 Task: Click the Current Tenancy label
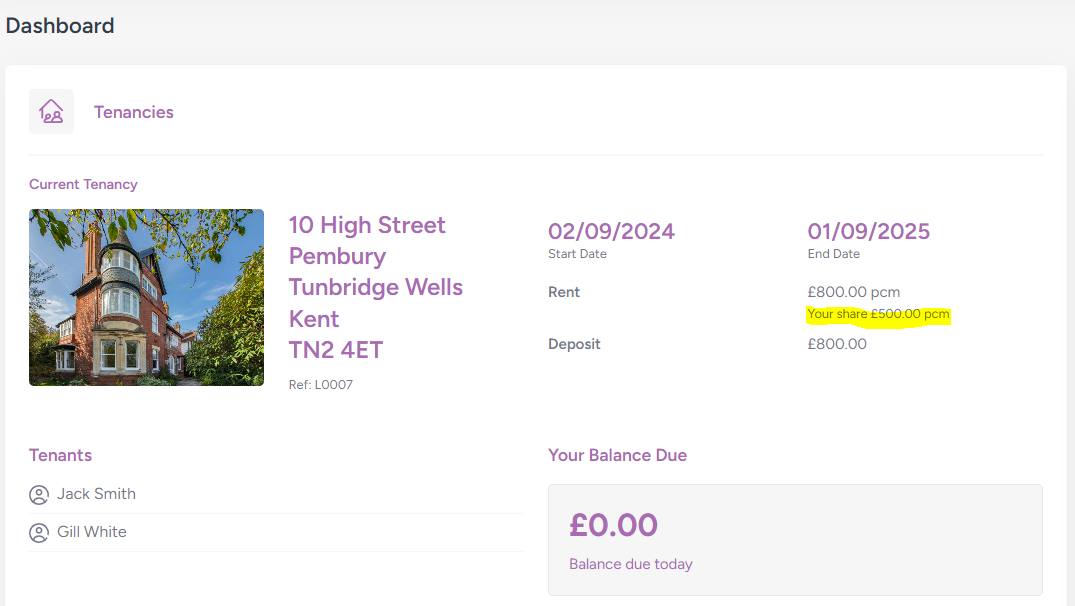[83, 184]
